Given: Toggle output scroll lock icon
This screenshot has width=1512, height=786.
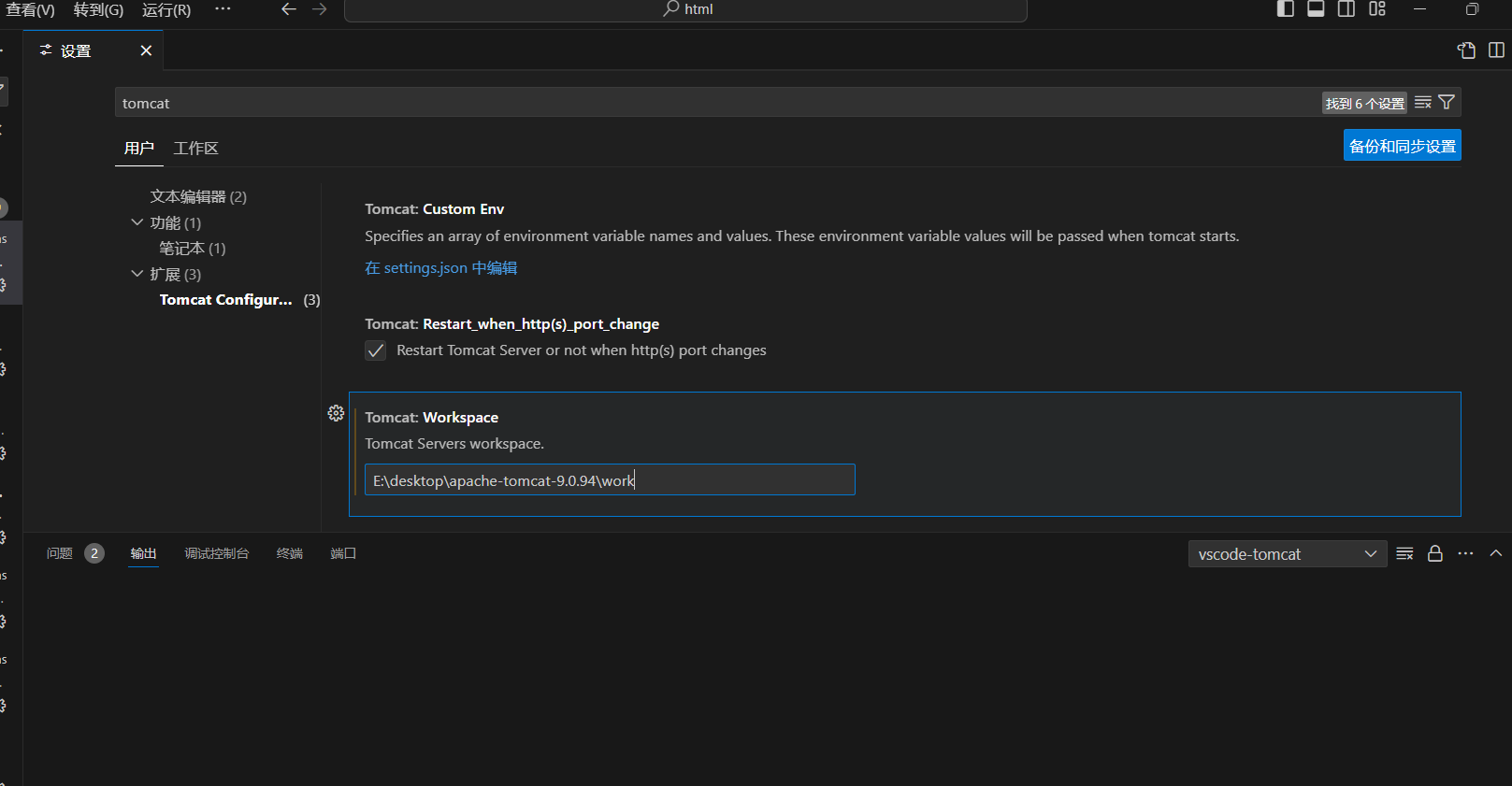Looking at the screenshot, I should (1435, 553).
